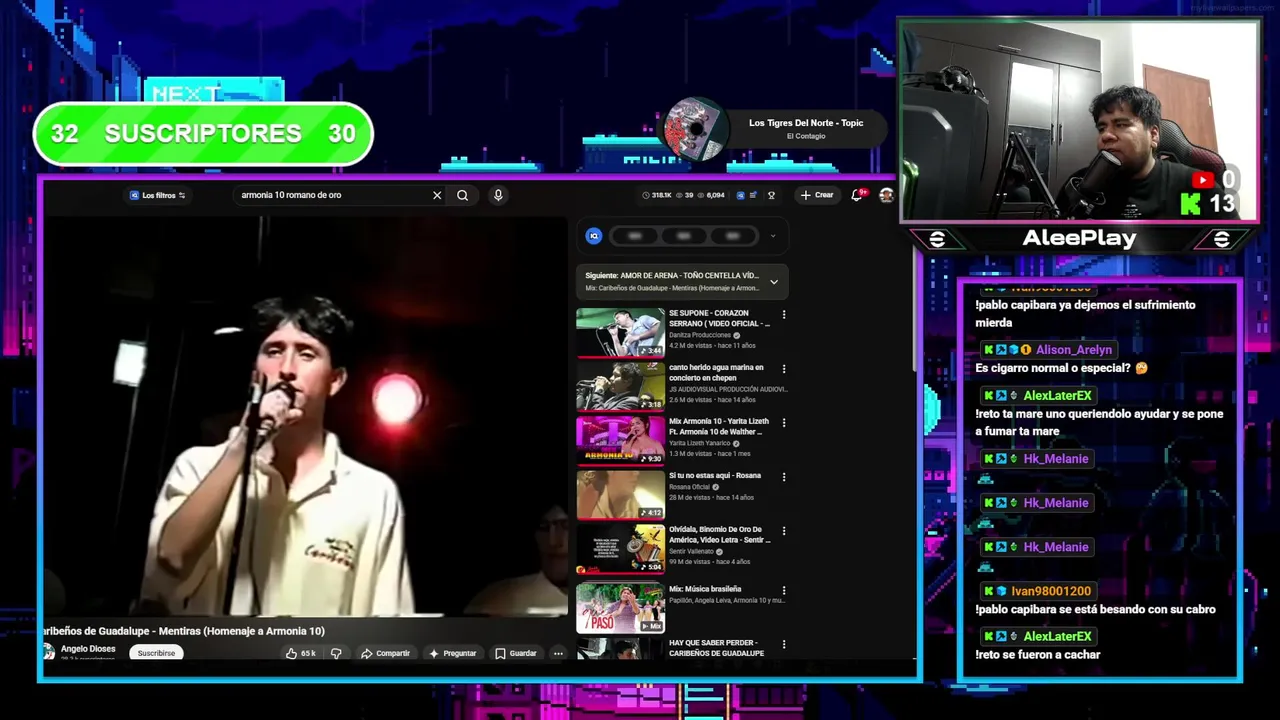This screenshot has height=720, width=1280.
Task: Open options for 'canto herido agua marina'
Action: [x=783, y=369]
